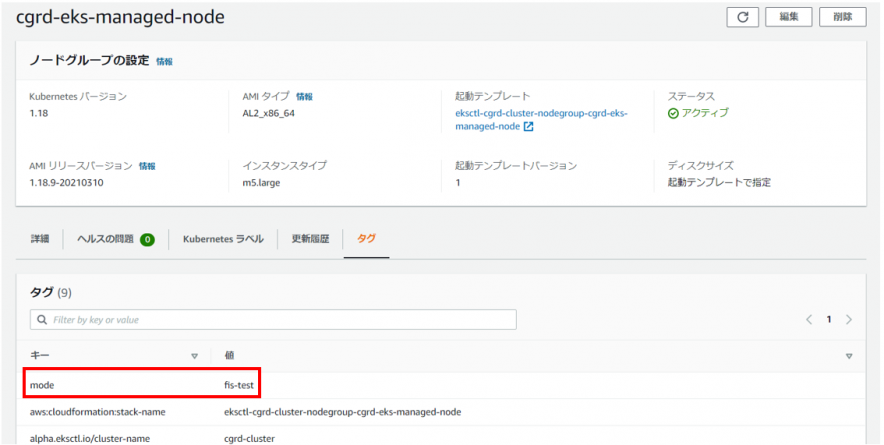Click the refresh icon button
884x445 pixels.
click(742, 17)
